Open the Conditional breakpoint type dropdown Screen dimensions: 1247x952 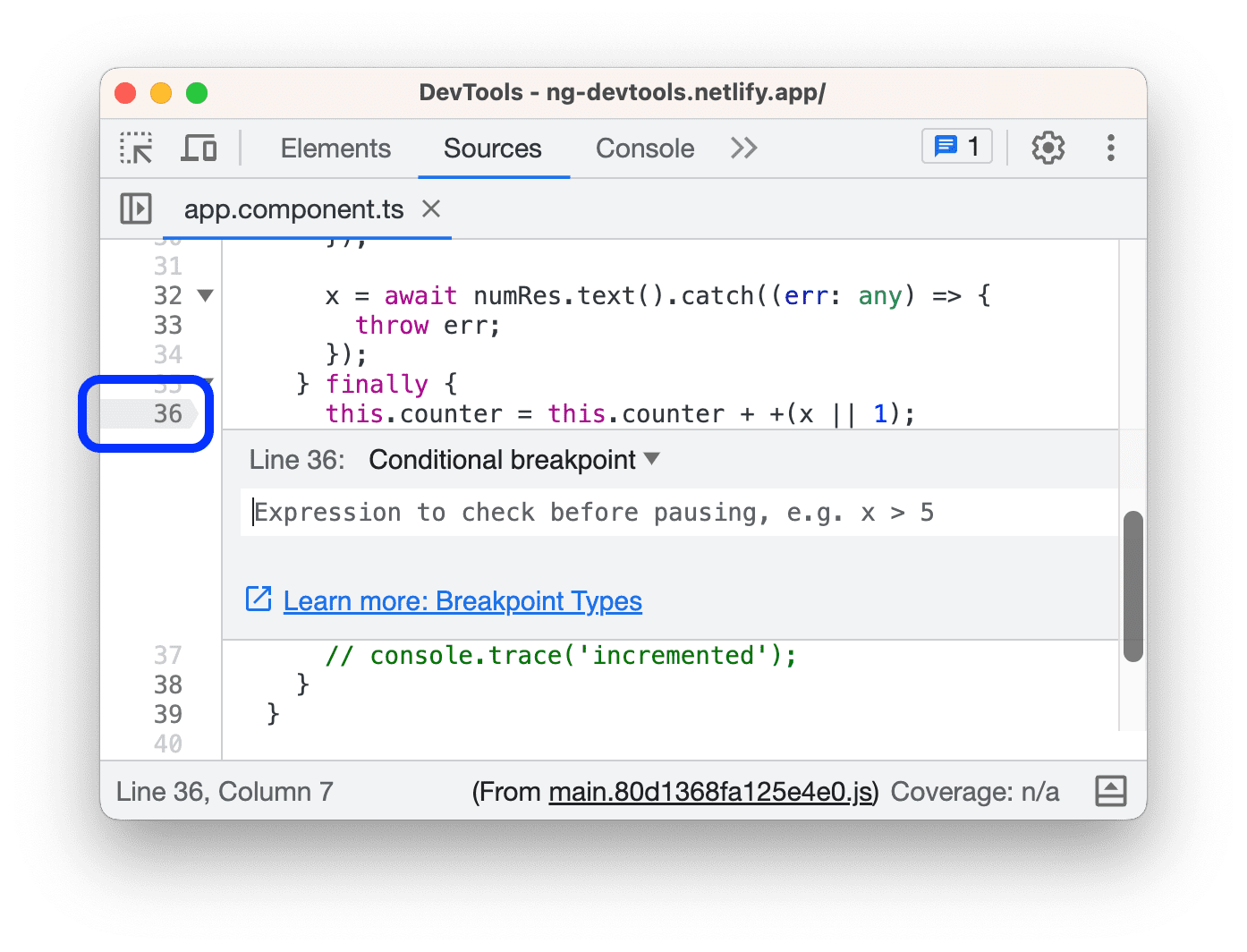point(652,459)
